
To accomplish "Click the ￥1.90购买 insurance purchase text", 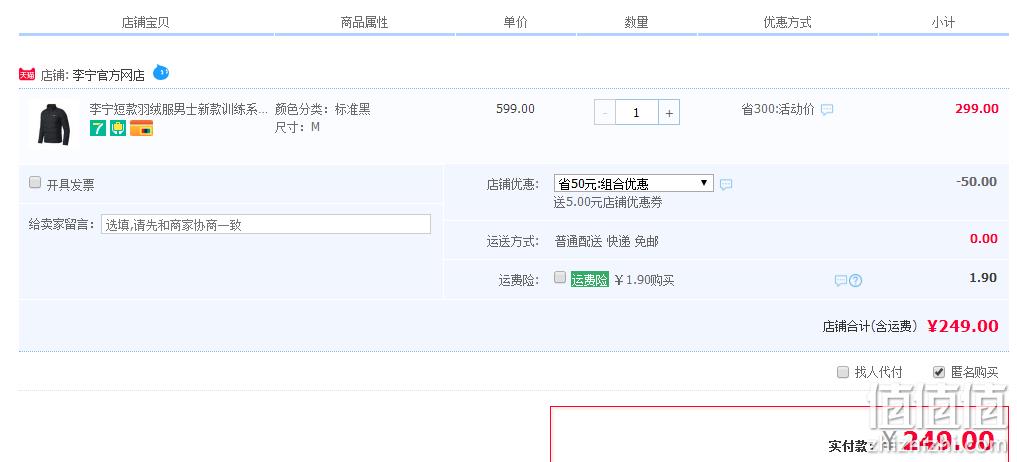I will pyautogui.click(x=644, y=280).
